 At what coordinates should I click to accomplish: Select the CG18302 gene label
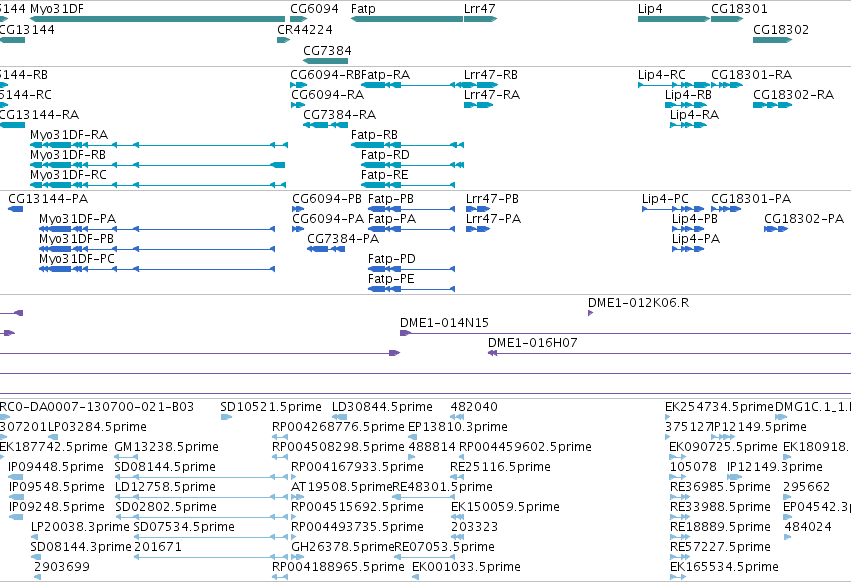[781, 29]
